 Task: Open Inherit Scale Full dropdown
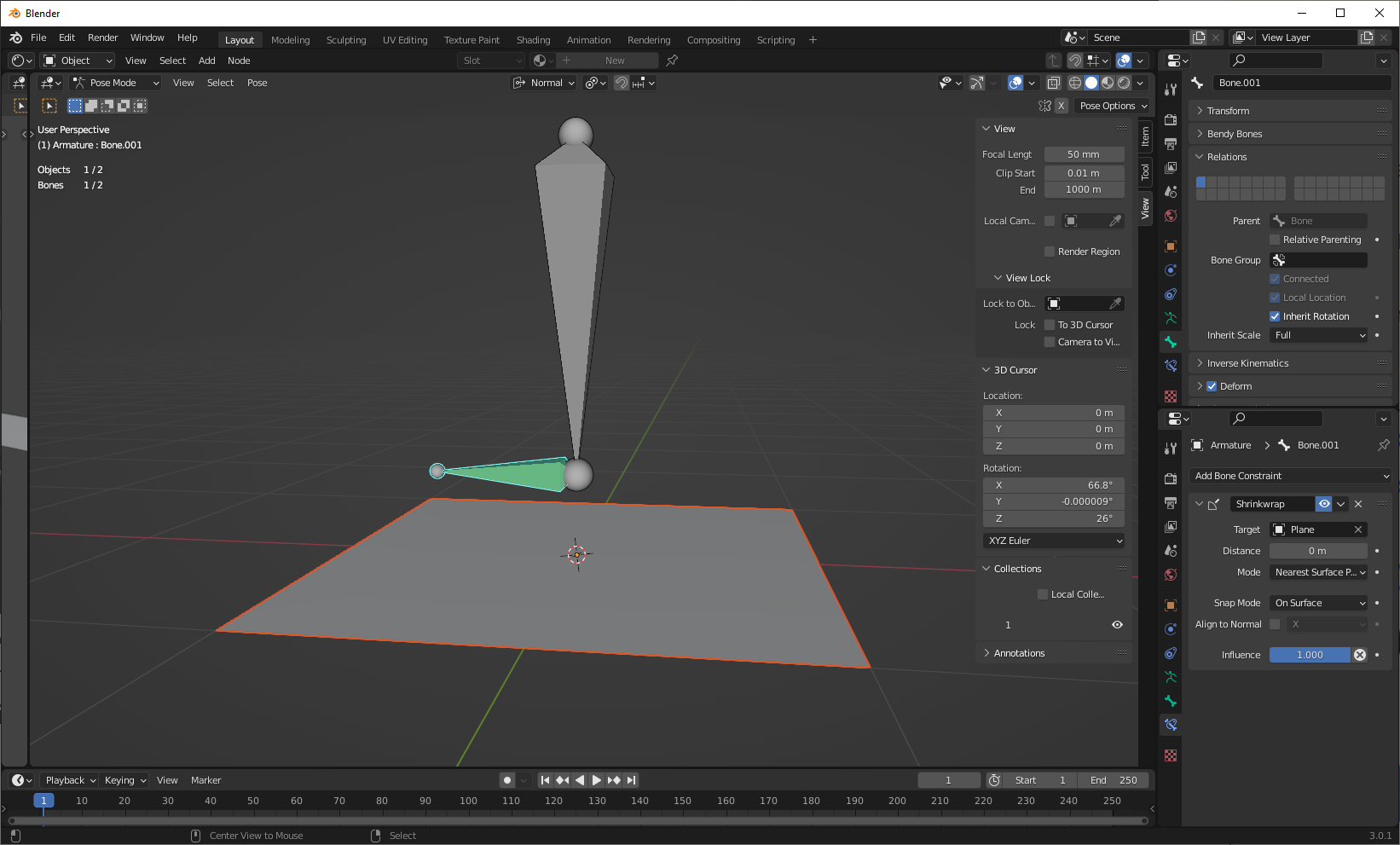[x=1318, y=335]
